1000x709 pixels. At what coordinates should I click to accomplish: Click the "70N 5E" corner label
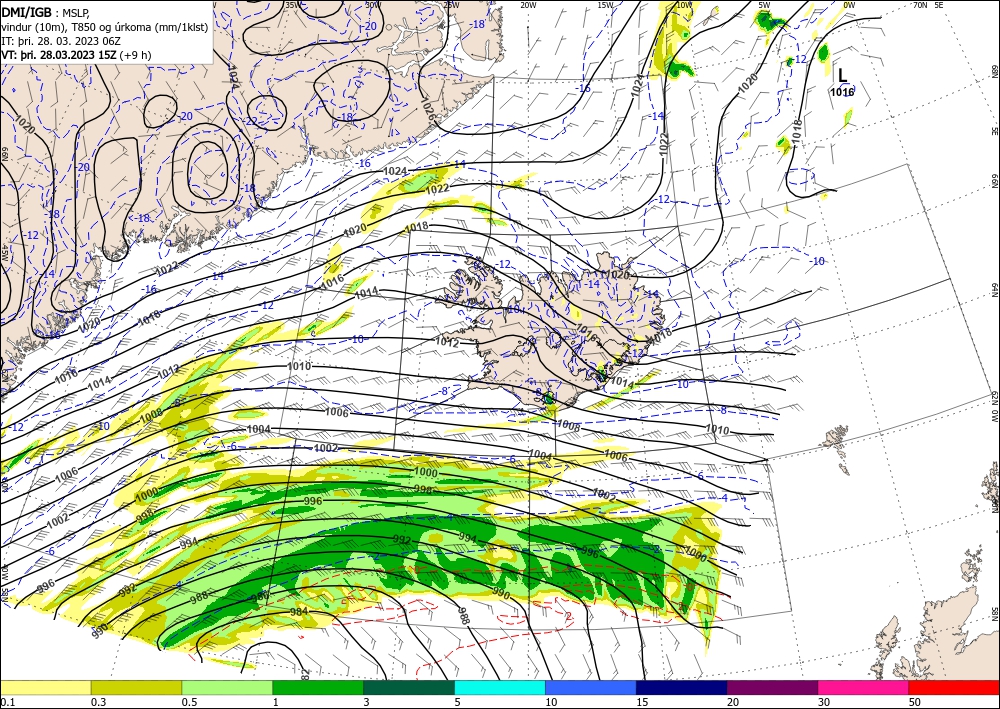click(929, 5)
